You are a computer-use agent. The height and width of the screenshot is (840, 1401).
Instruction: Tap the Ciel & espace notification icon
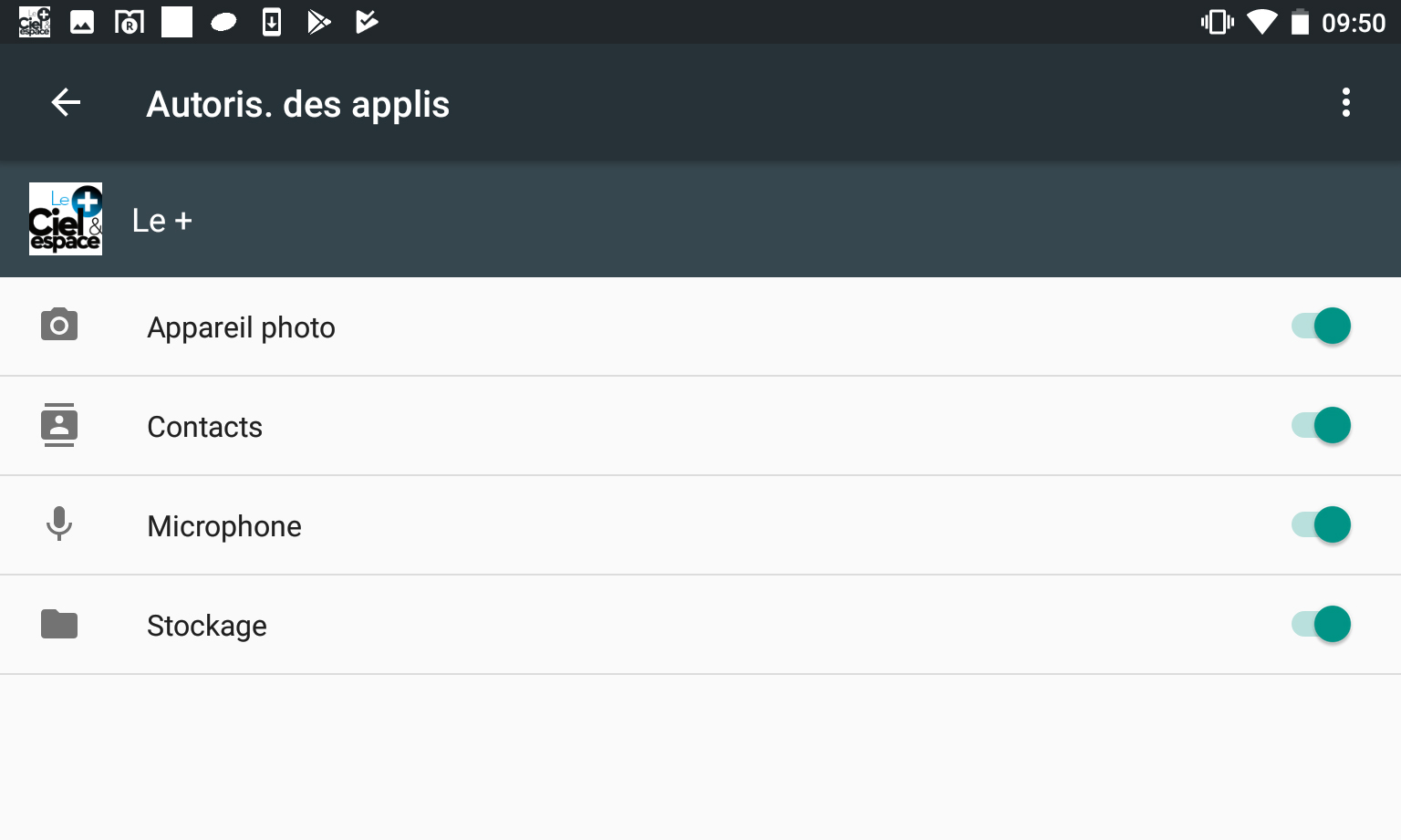coord(34,21)
